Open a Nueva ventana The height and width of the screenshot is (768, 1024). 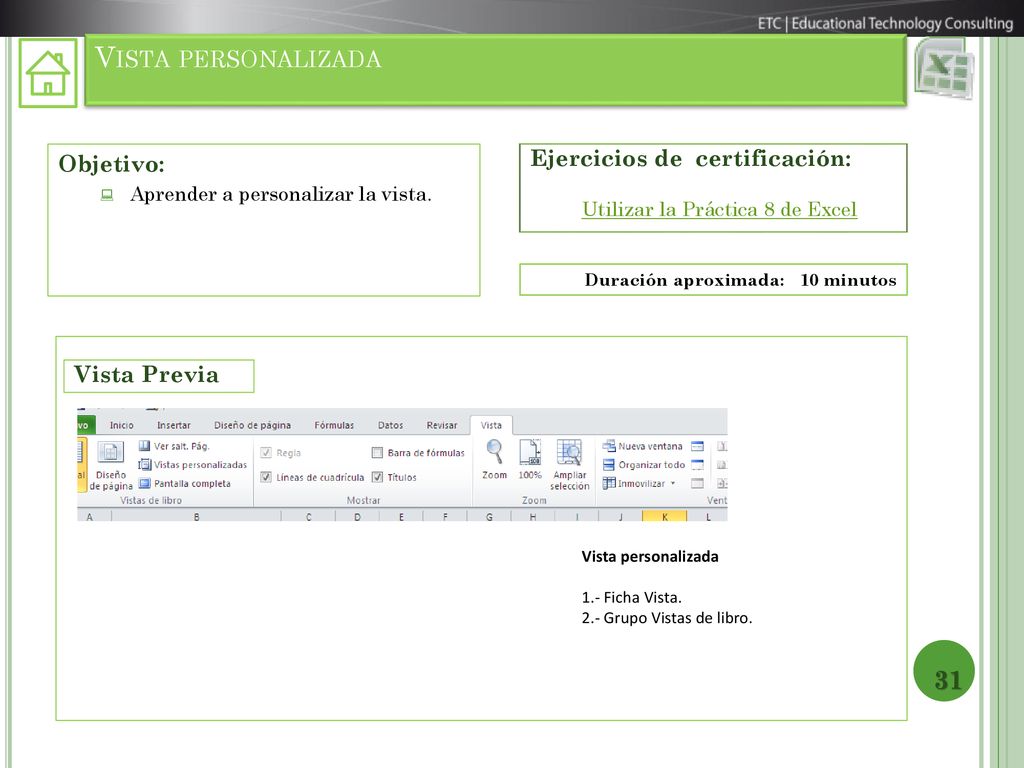click(643, 446)
